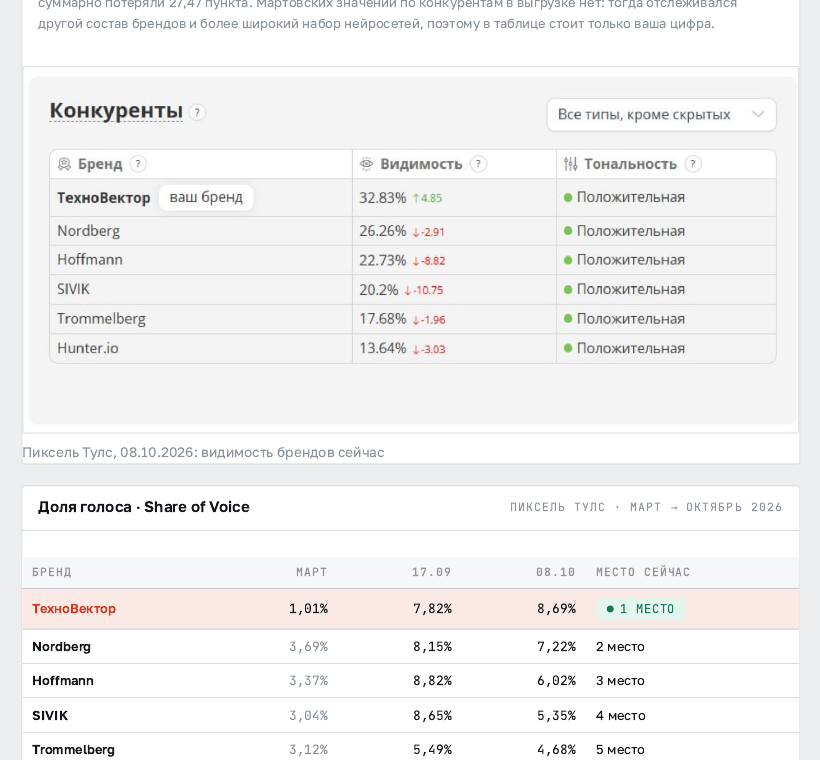The width and height of the screenshot is (820, 760).
Task: Select Nordberg in the competitors table
Action: [x=88, y=231]
